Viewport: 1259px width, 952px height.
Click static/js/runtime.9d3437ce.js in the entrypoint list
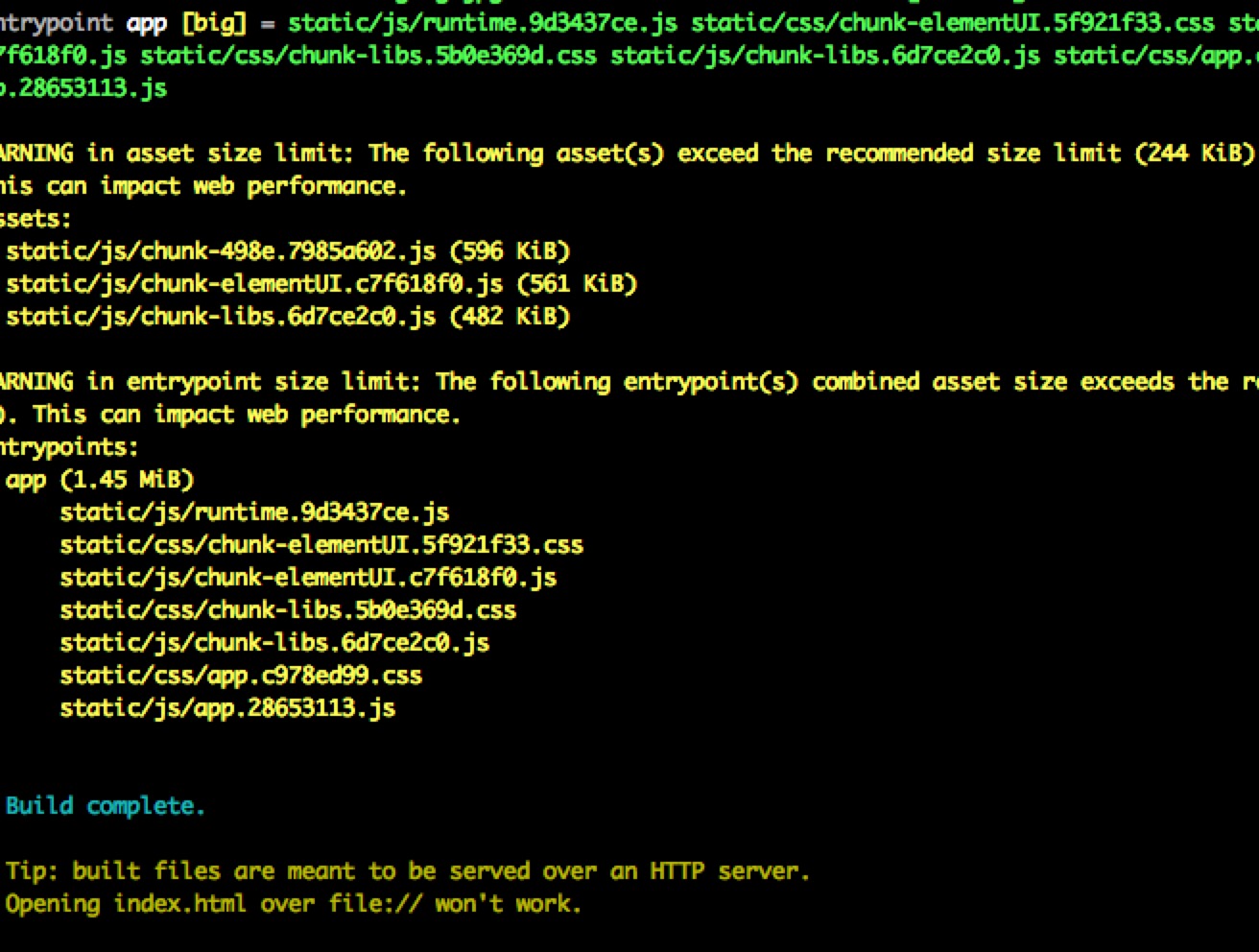(254, 512)
